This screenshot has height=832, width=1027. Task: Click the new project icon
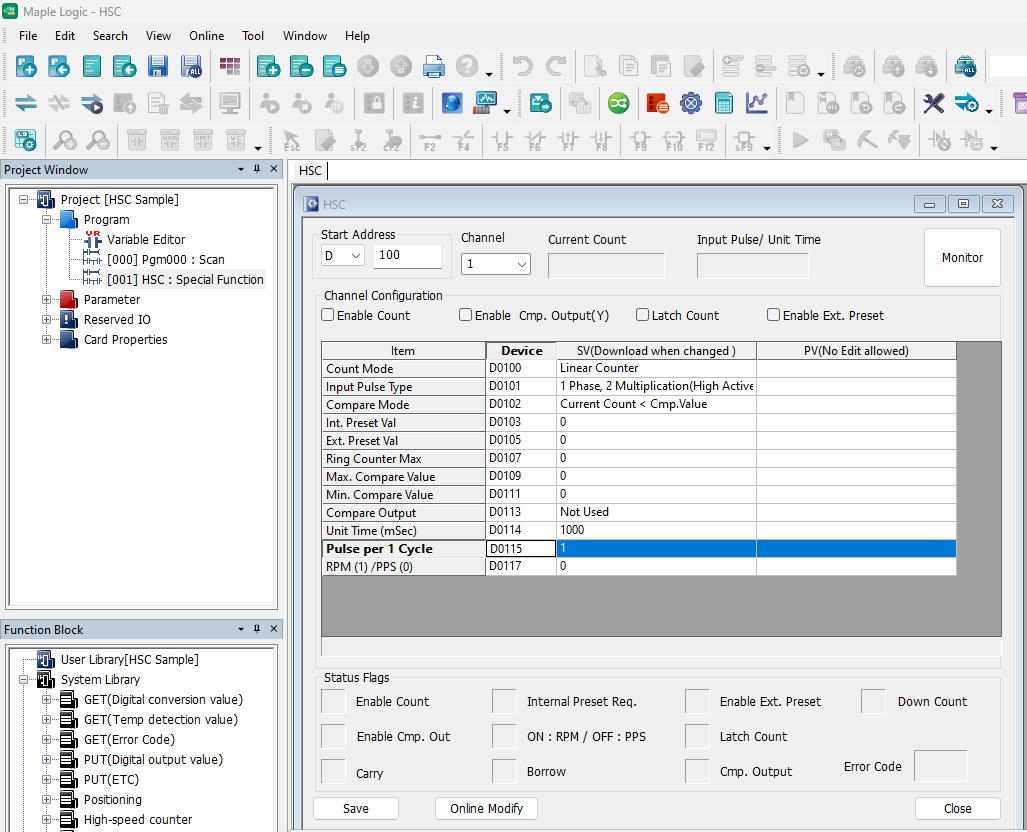(x=26, y=67)
